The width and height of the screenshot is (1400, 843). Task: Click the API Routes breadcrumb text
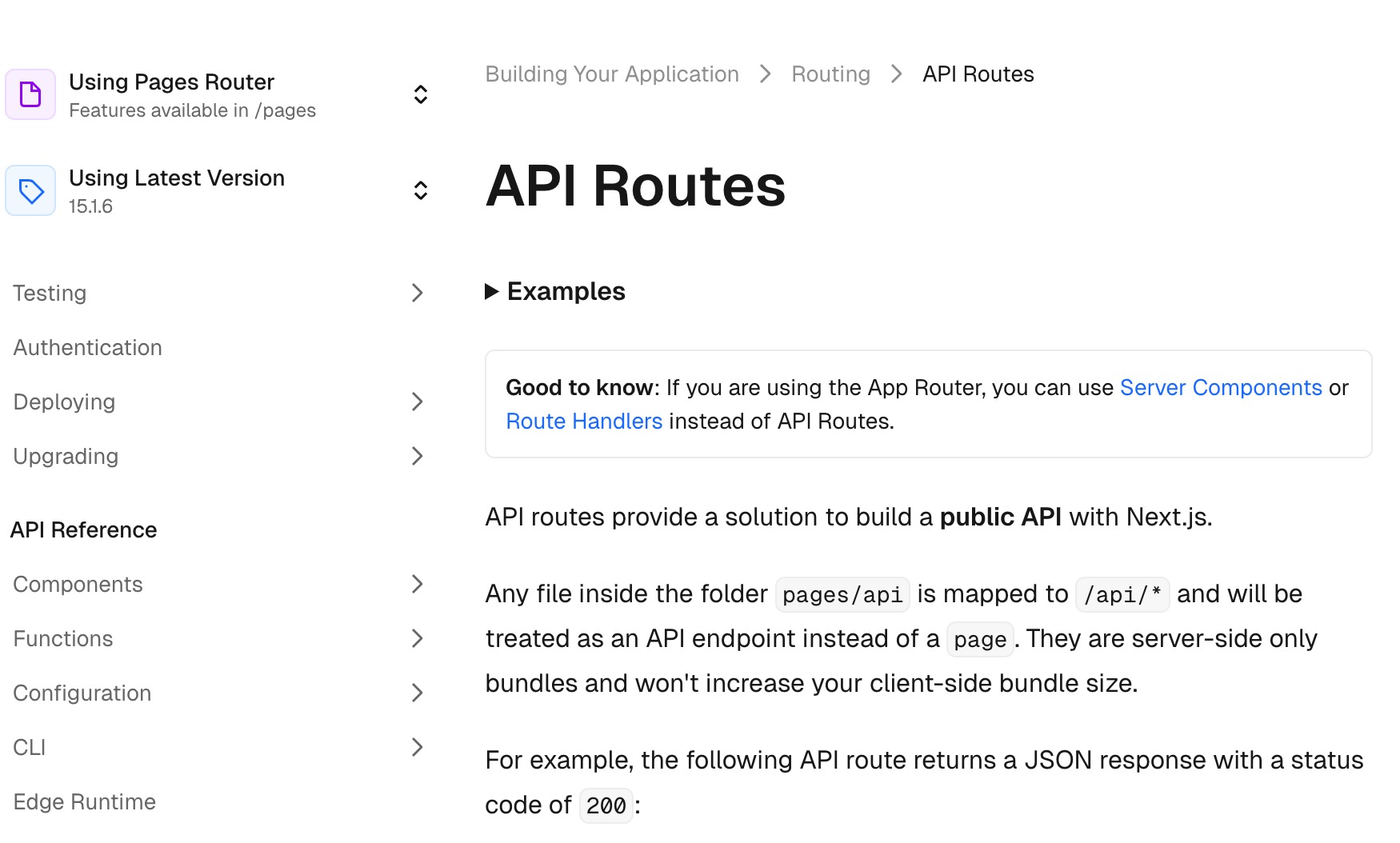point(978,74)
